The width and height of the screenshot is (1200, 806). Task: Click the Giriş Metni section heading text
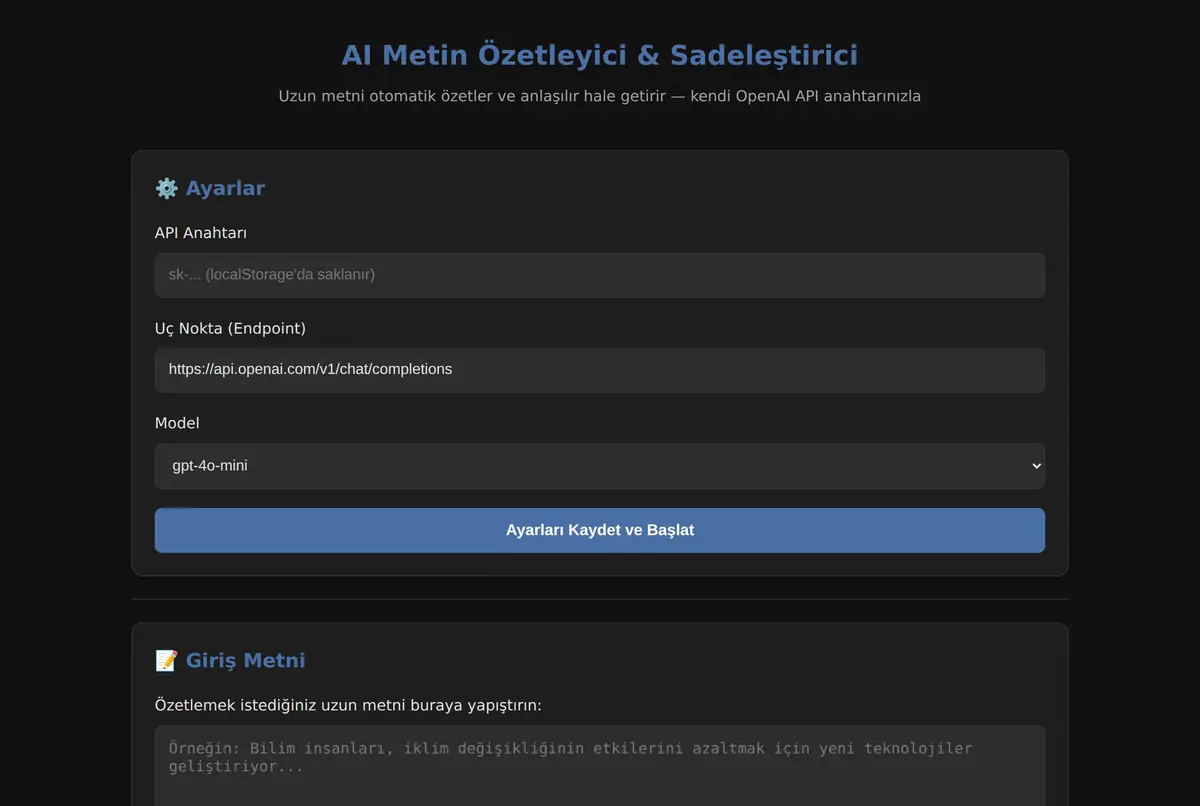click(246, 660)
